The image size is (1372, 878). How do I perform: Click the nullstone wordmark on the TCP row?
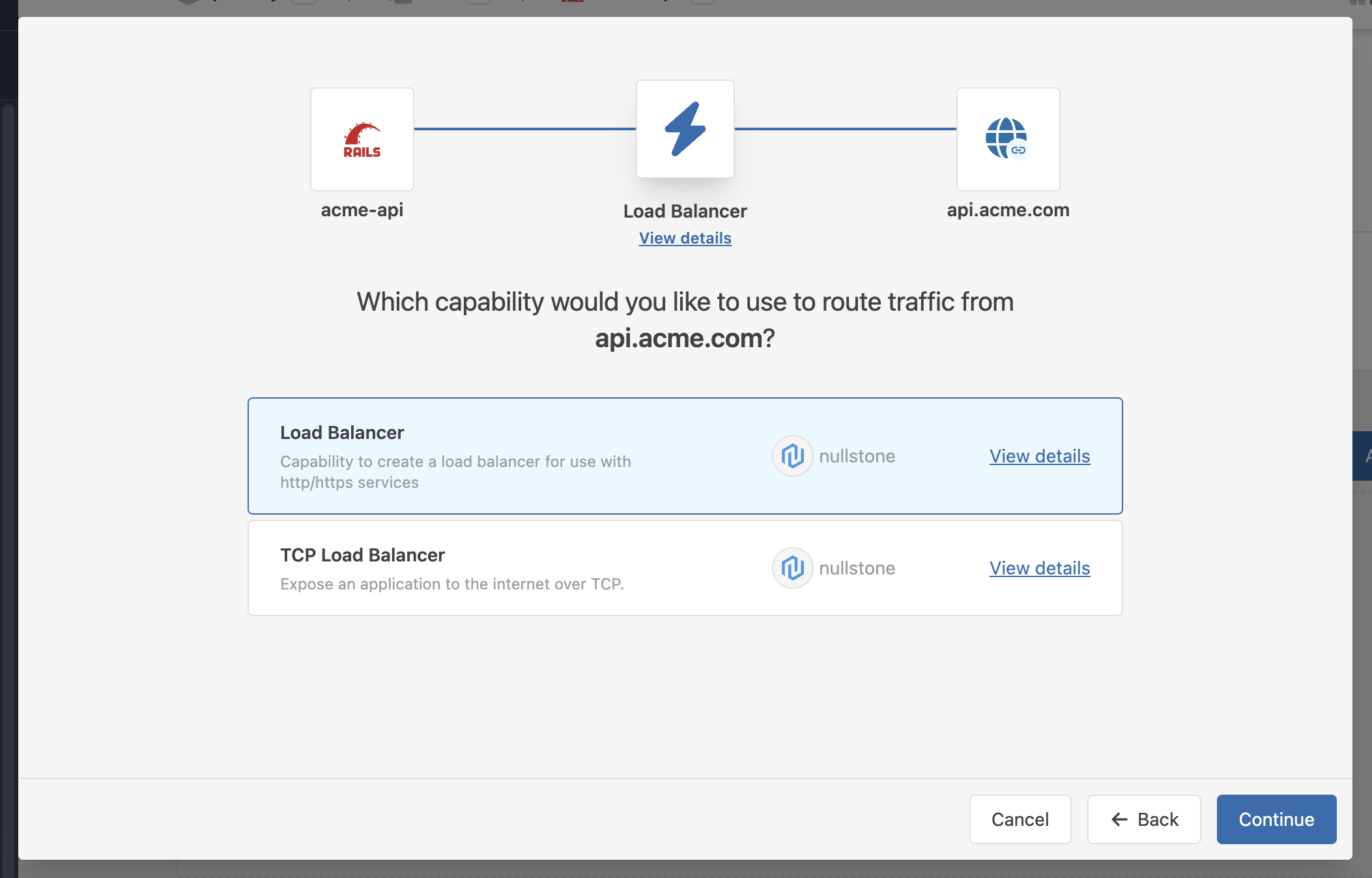(859, 568)
